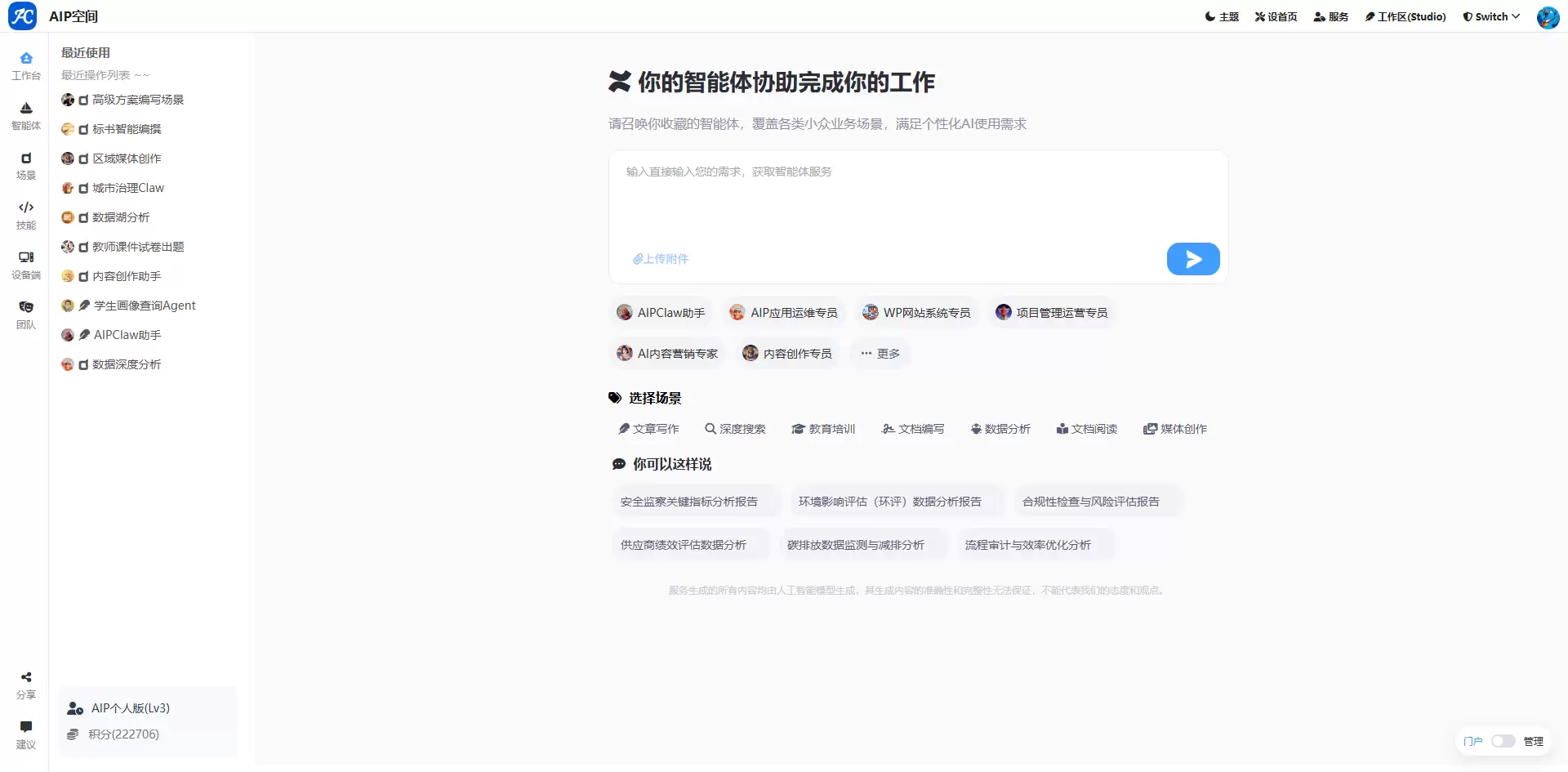
Task: Click the 高级方案编写场景 avatar icon
Action: 68,100
